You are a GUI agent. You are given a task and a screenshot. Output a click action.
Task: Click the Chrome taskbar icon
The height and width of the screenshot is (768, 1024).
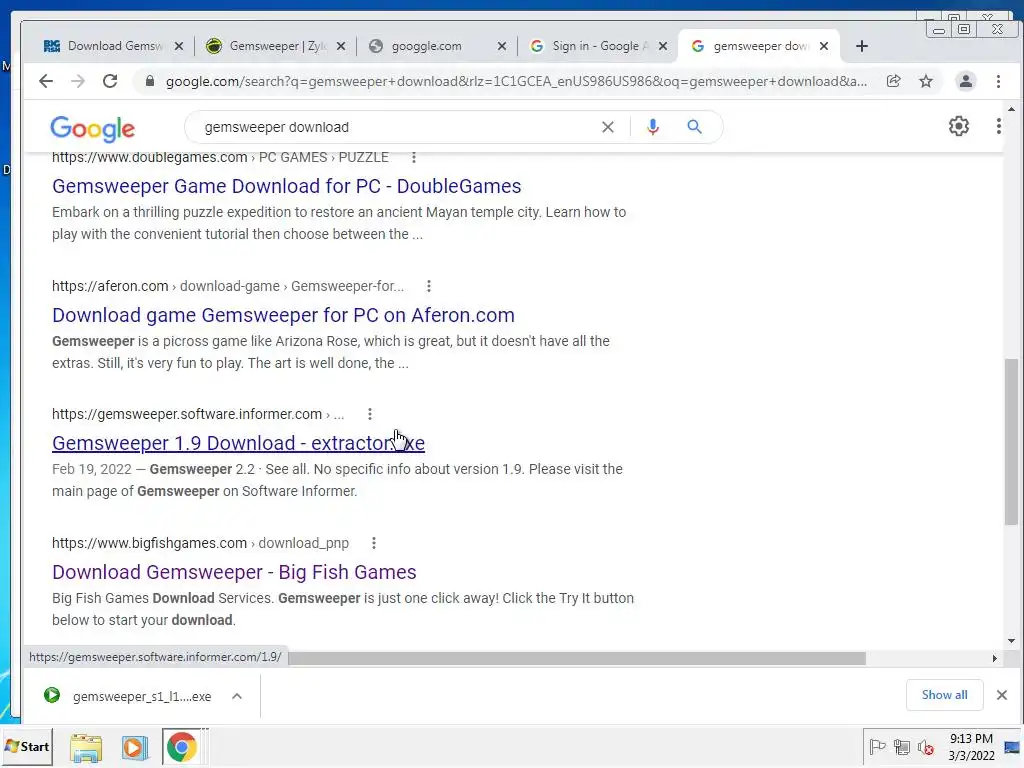[x=182, y=747]
